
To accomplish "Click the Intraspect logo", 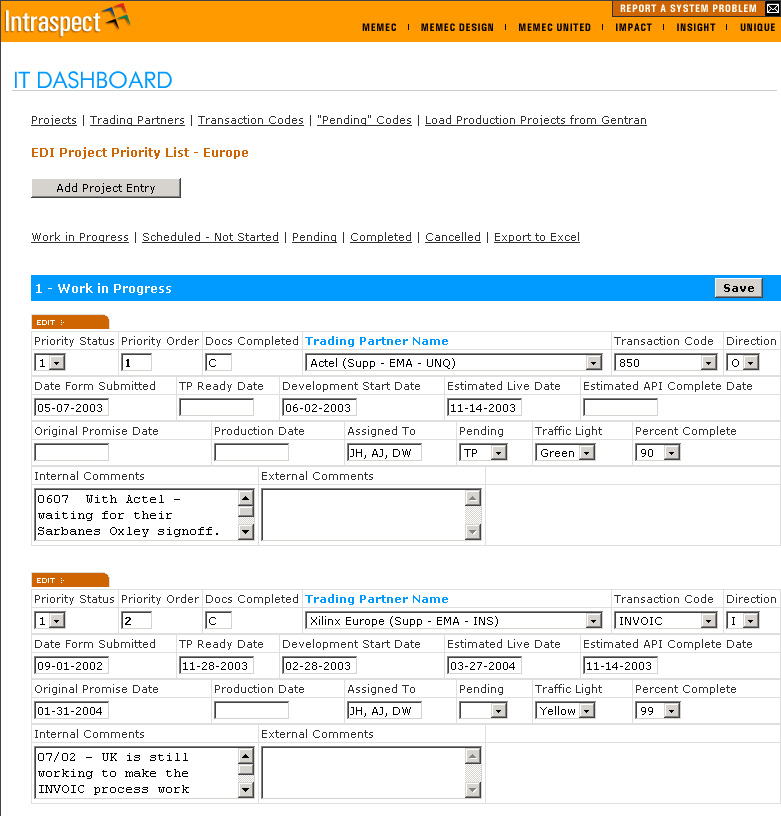I will click(x=66, y=19).
